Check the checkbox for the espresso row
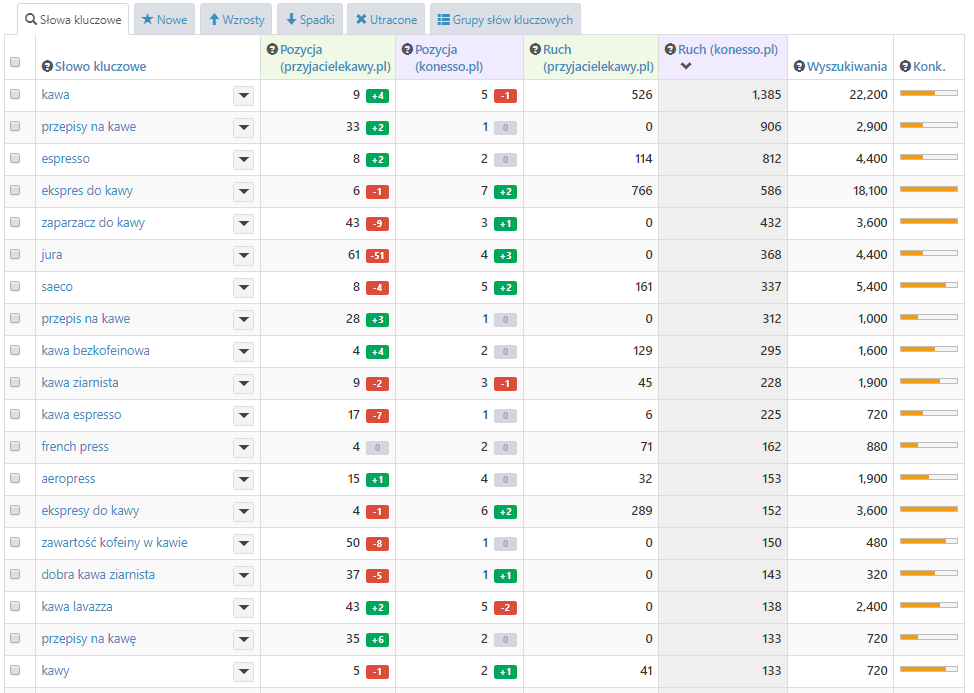 [x=15, y=159]
